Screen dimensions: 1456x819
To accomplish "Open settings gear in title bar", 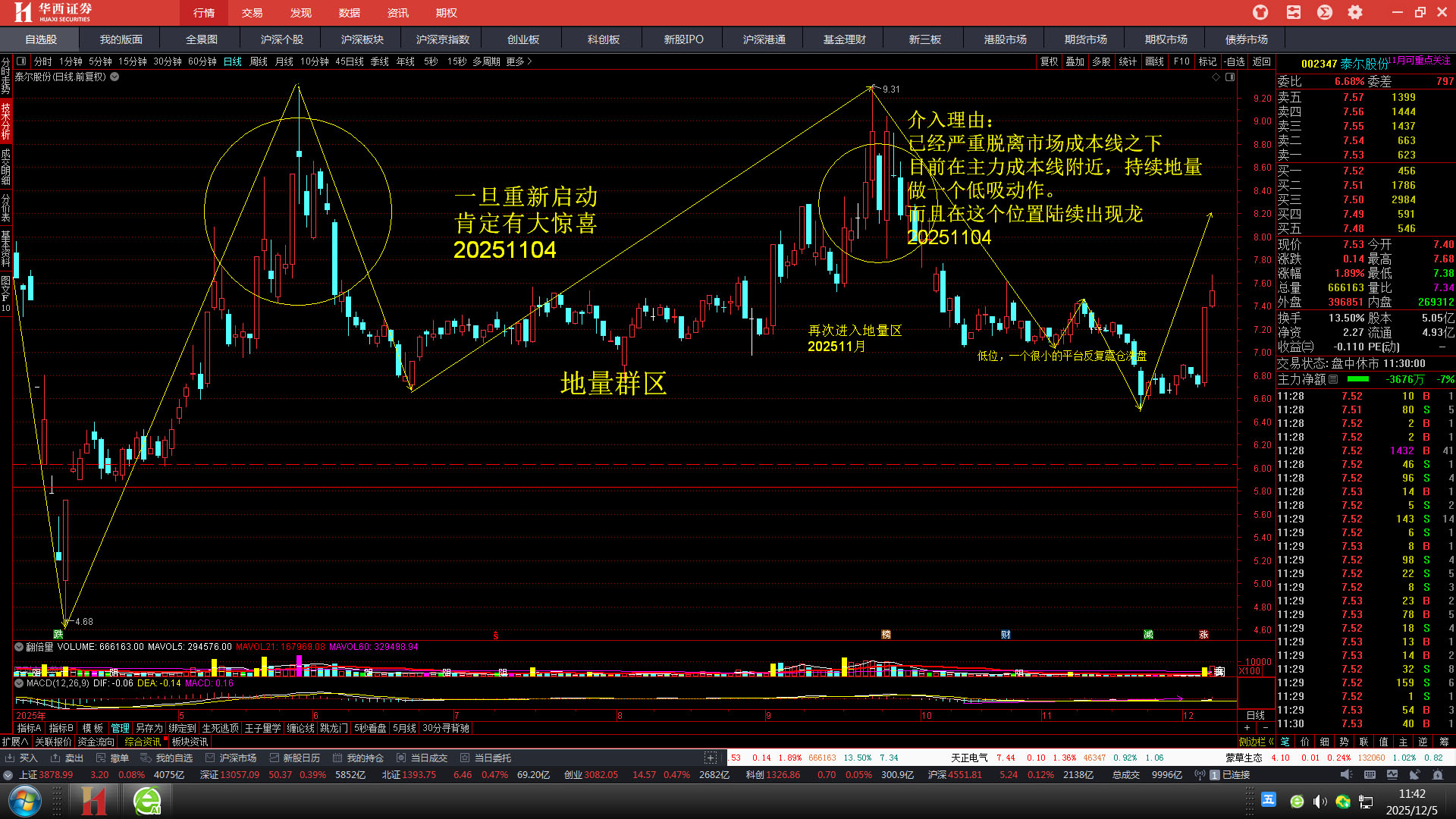I will click(x=1355, y=12).
